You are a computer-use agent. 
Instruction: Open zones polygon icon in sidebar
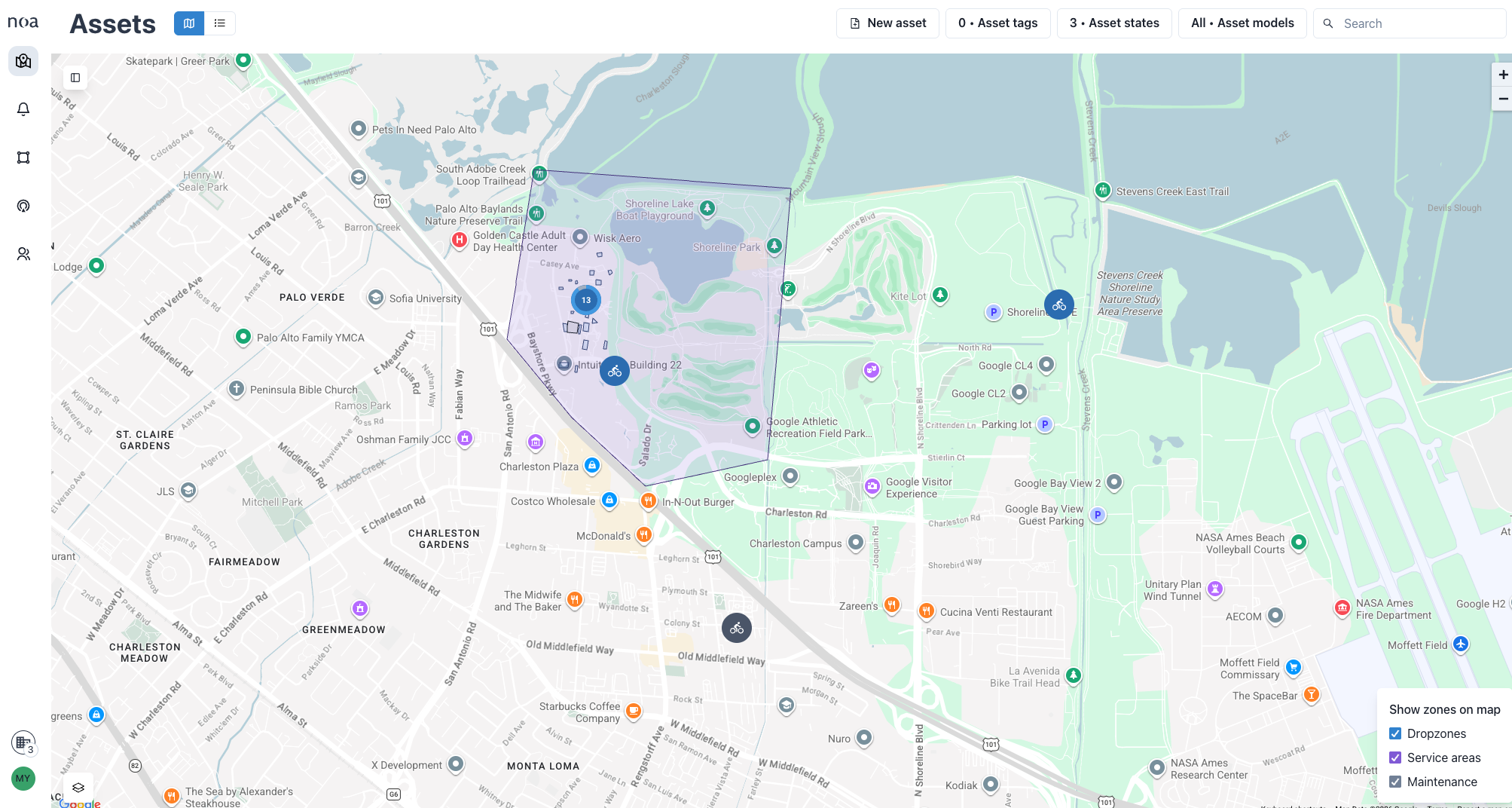(x=23, y=158)
